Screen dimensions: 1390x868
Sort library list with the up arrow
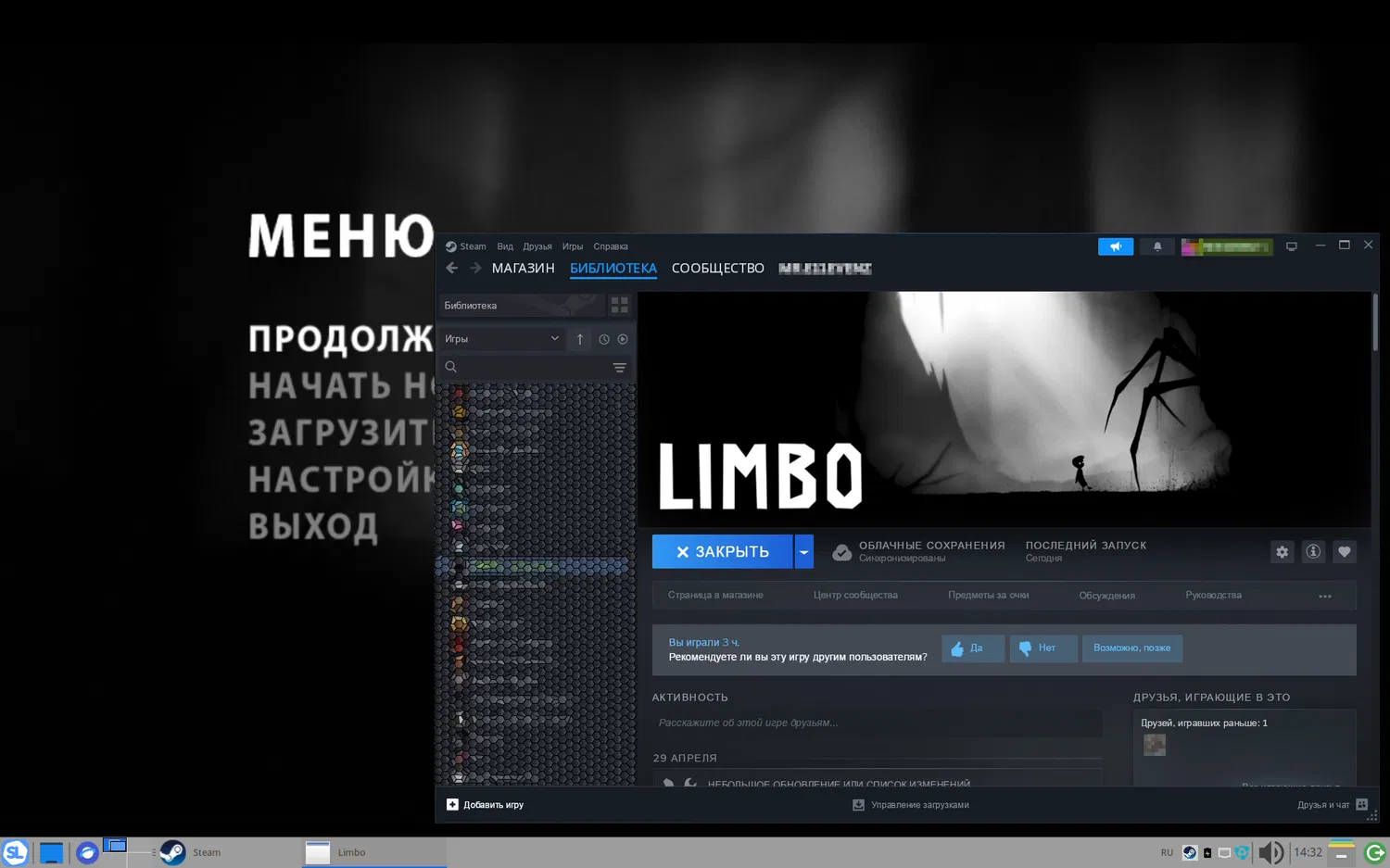[x=580, y=339]
